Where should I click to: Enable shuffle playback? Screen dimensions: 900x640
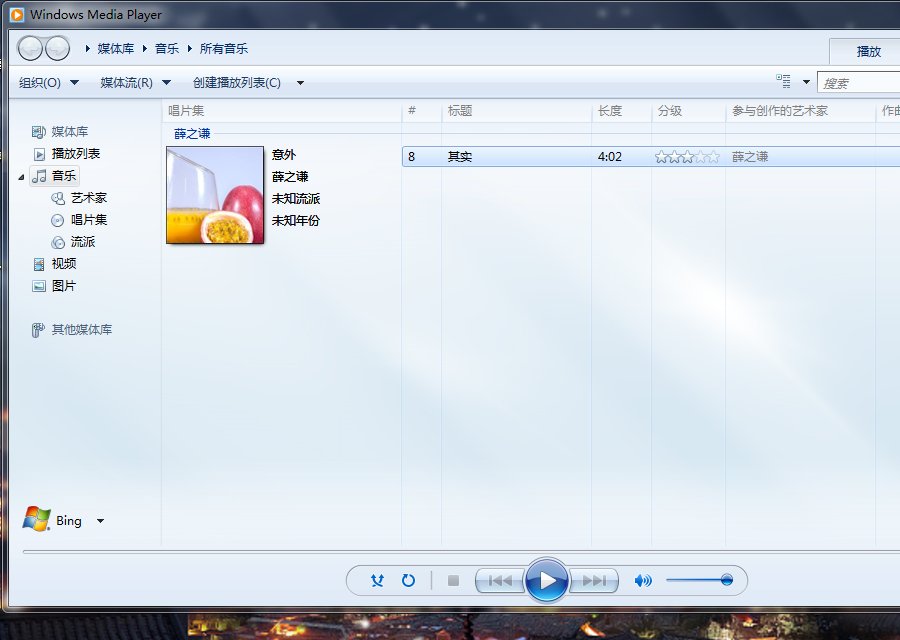pos(377,580)
